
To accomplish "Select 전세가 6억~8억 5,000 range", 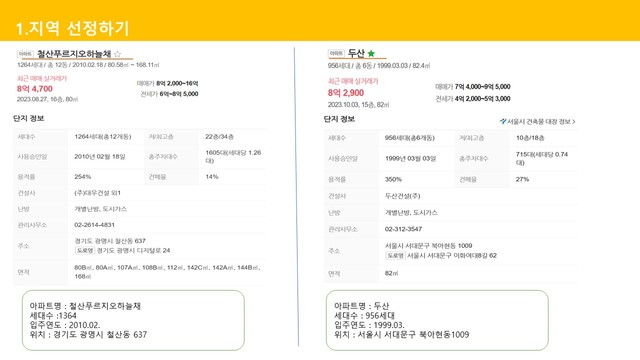I will point(169,94).
